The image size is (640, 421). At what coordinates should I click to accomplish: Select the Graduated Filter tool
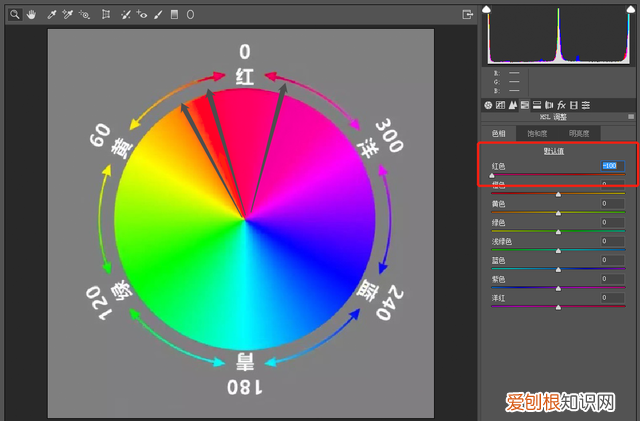pyautogui.click(x=174, y=15)
